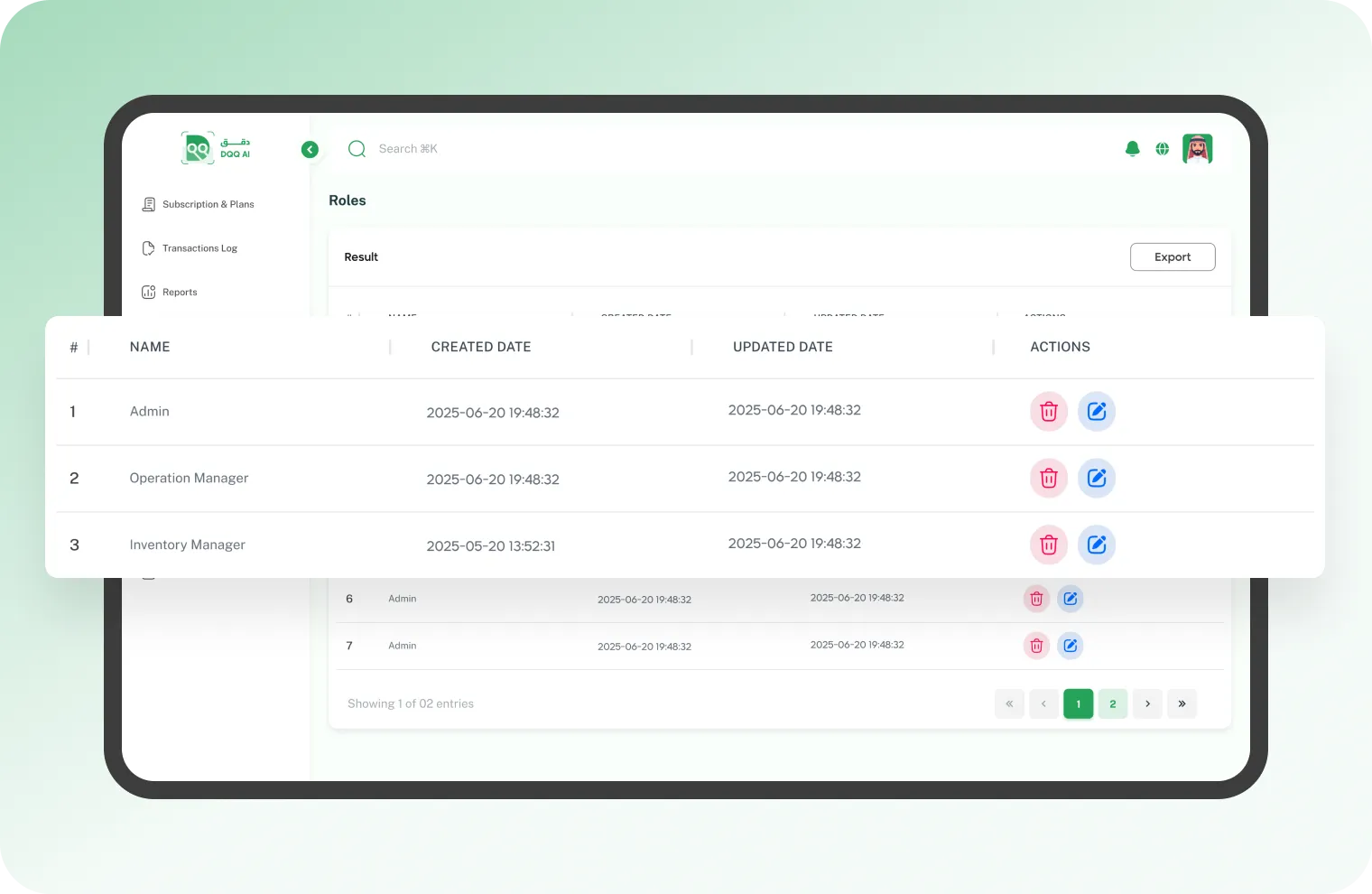Edit the Inventory Manager role

1097,545
